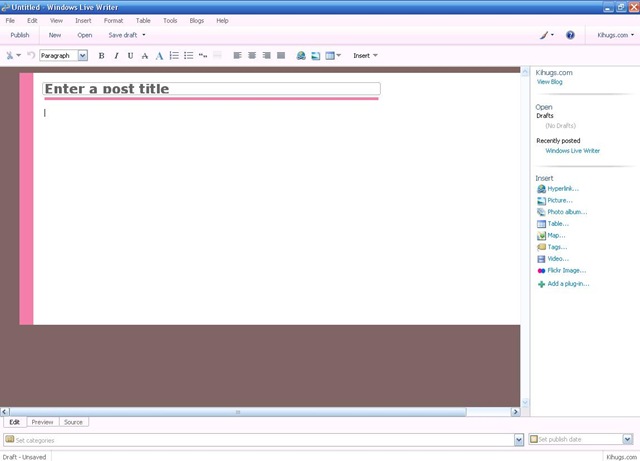This screenshot has height=461, width=640.
Task: Click Picture... in Insert sidebar
Action: pos(560,200)
